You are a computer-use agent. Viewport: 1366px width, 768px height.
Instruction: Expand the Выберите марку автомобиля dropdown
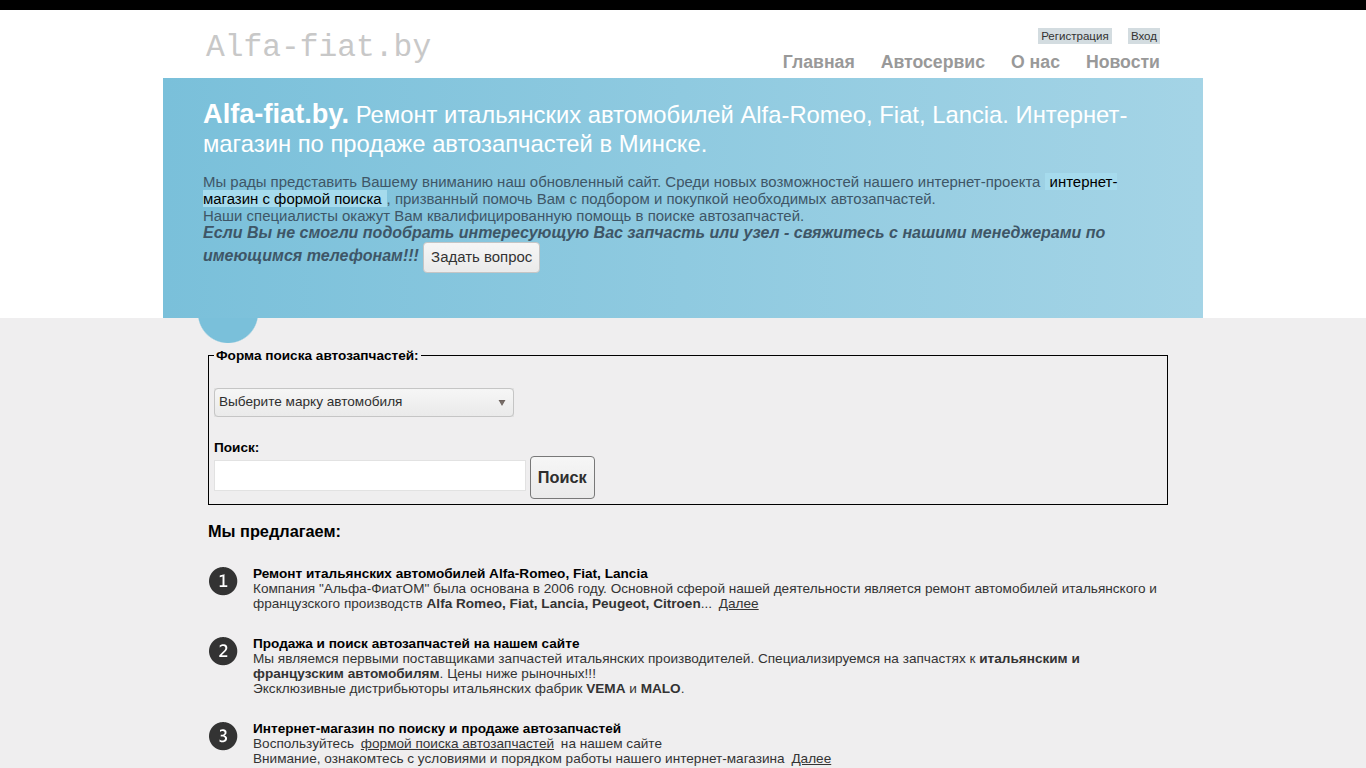point(364,402)
